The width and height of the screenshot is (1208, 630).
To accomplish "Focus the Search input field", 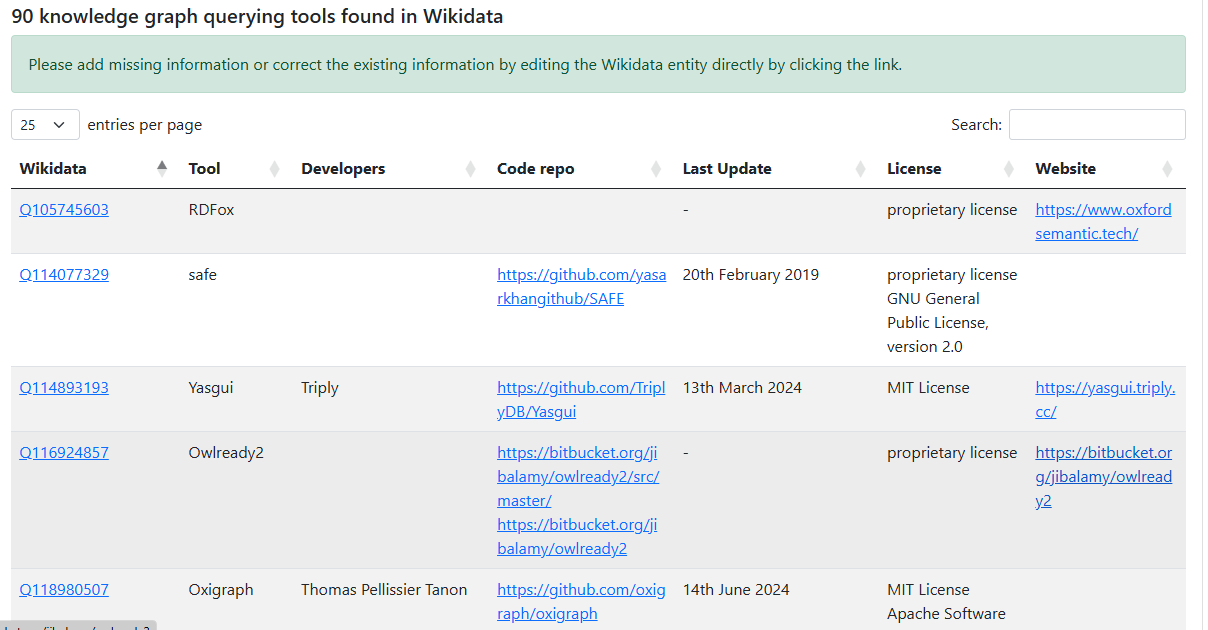I will 1097,125.
